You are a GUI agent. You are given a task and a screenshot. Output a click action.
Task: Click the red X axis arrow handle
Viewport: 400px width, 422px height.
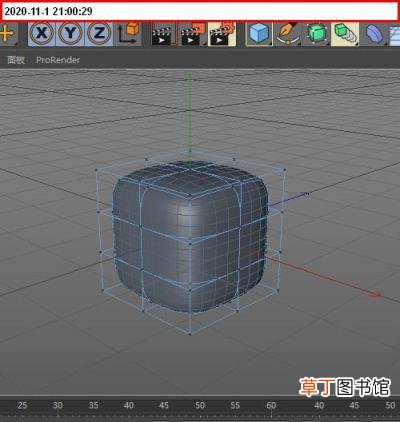377,294
